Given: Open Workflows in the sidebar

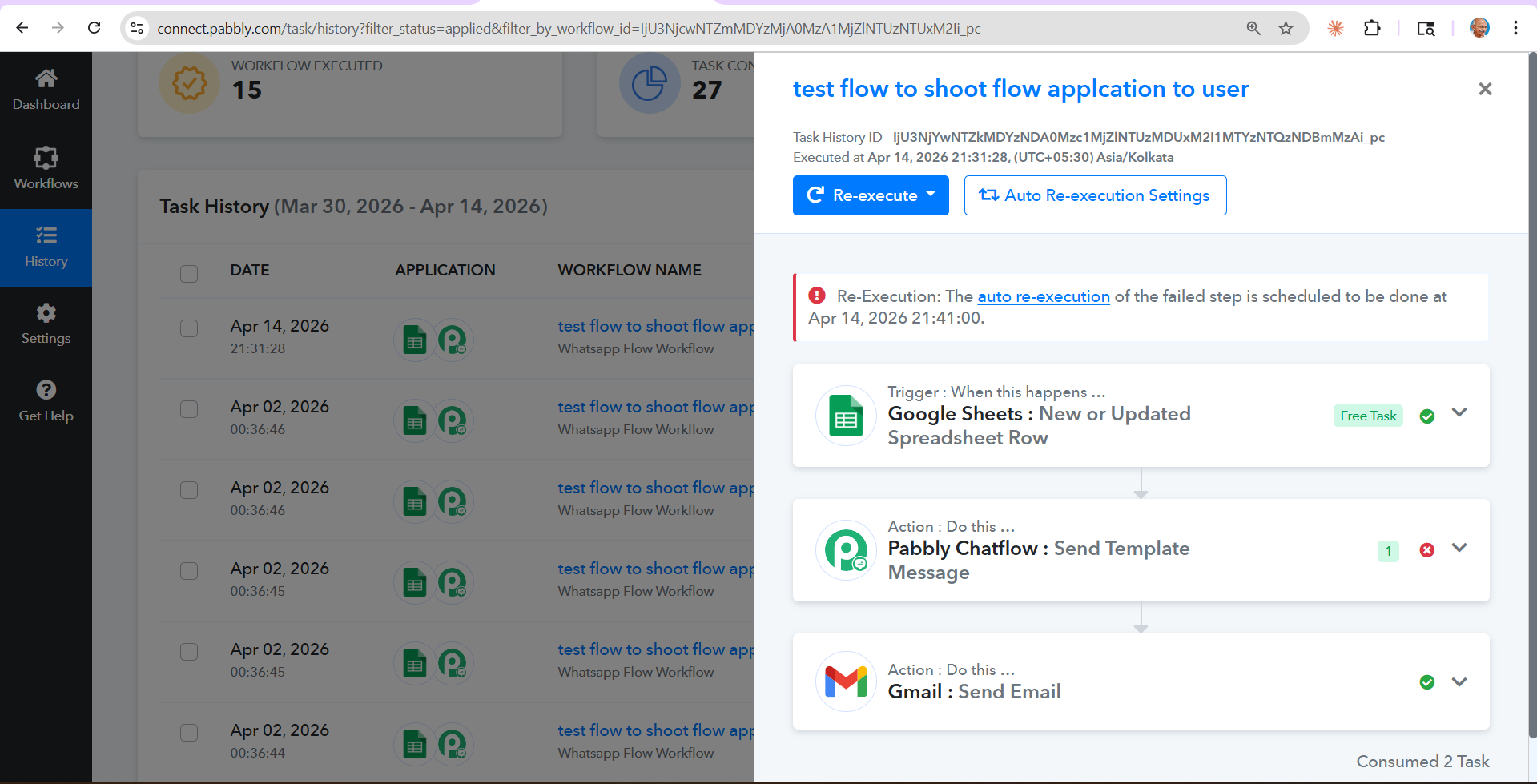Looking at the screenshot, I should pyautogui.click(x=46, y=169).
